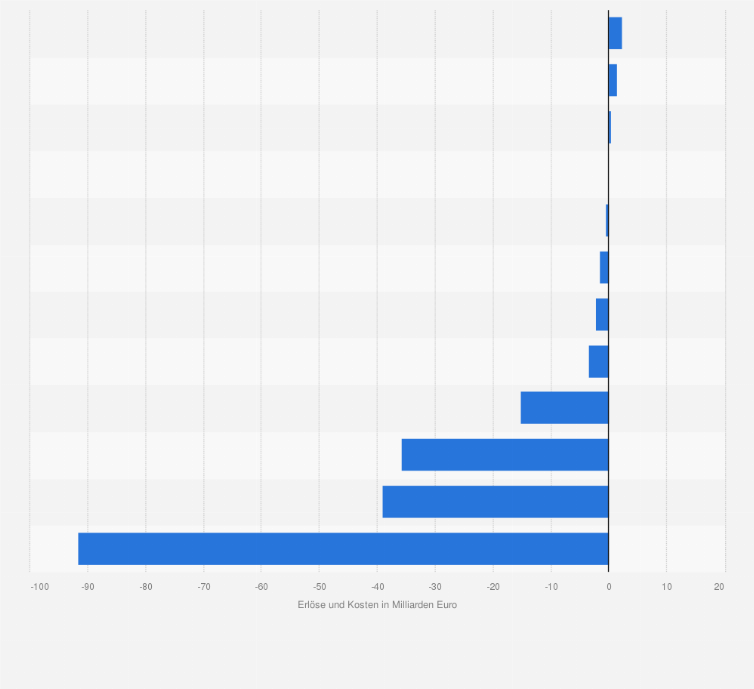This screenshot has height=689, width=754.
Task: Pick the negative bar ending near -3.5
Action: [599, 362]
